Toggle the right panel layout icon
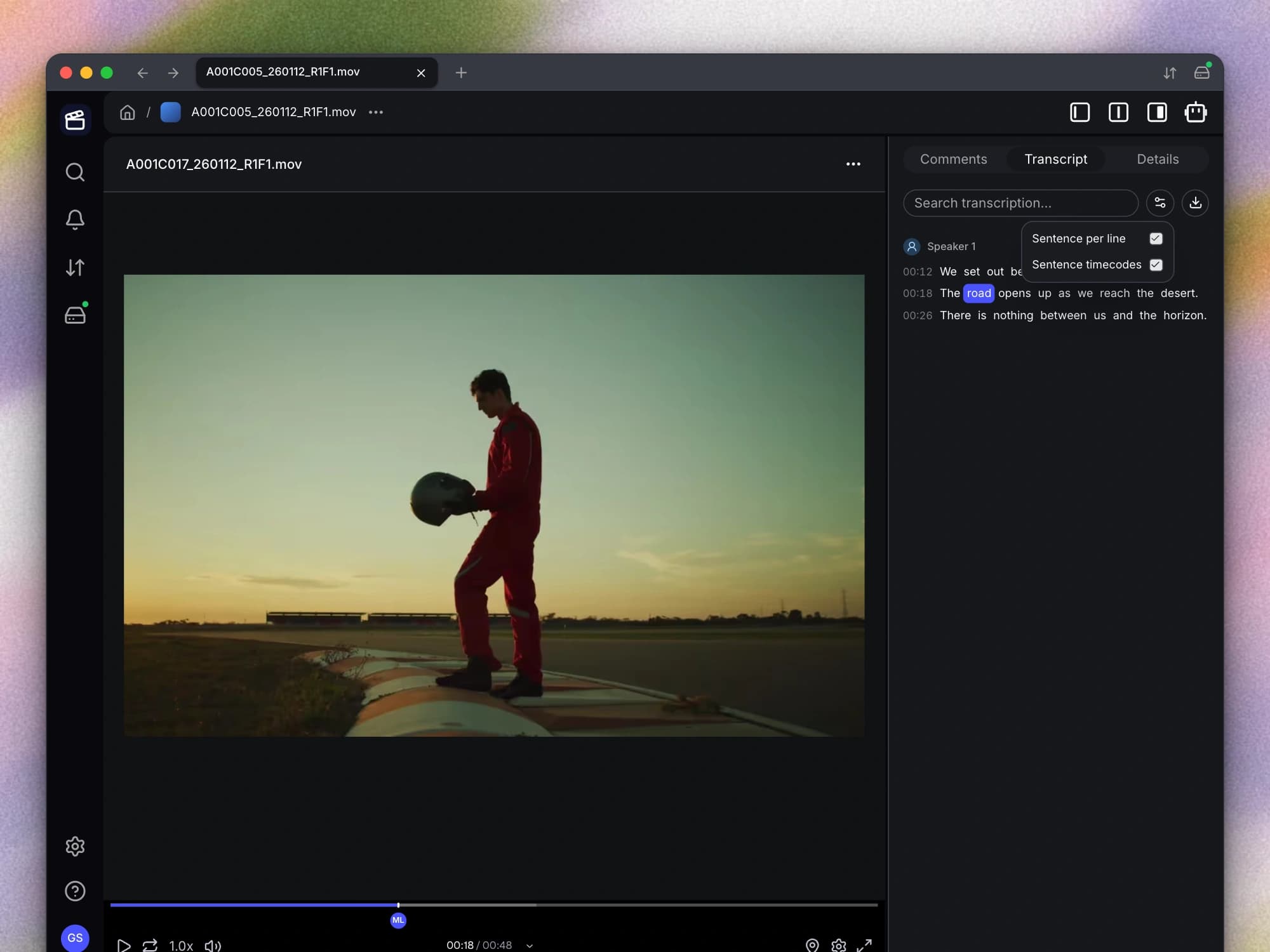 (1157, 112)
